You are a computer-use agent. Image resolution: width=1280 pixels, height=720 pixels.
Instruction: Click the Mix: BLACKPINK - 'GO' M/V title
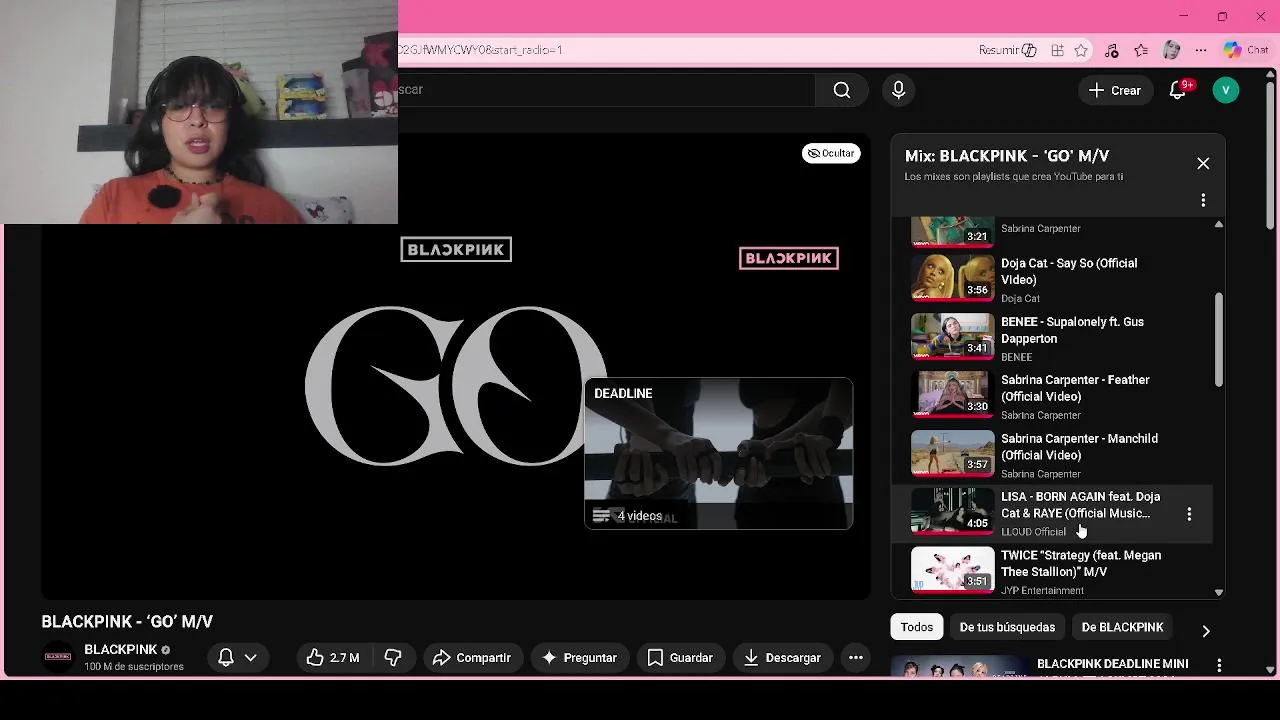pyautogui.click(x=1007, y=156)
